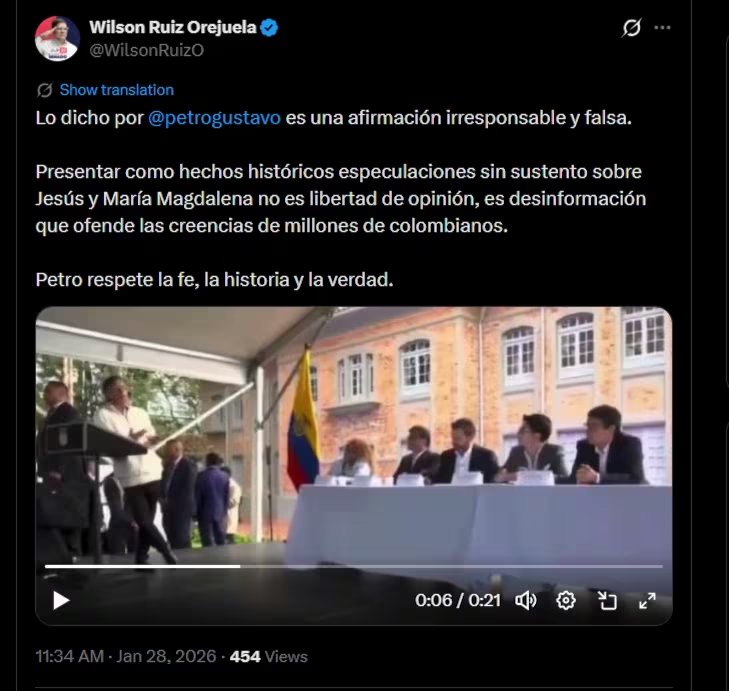Mute the video using the speaker icon
The image size is (729, 691).
tap(526, 600)
